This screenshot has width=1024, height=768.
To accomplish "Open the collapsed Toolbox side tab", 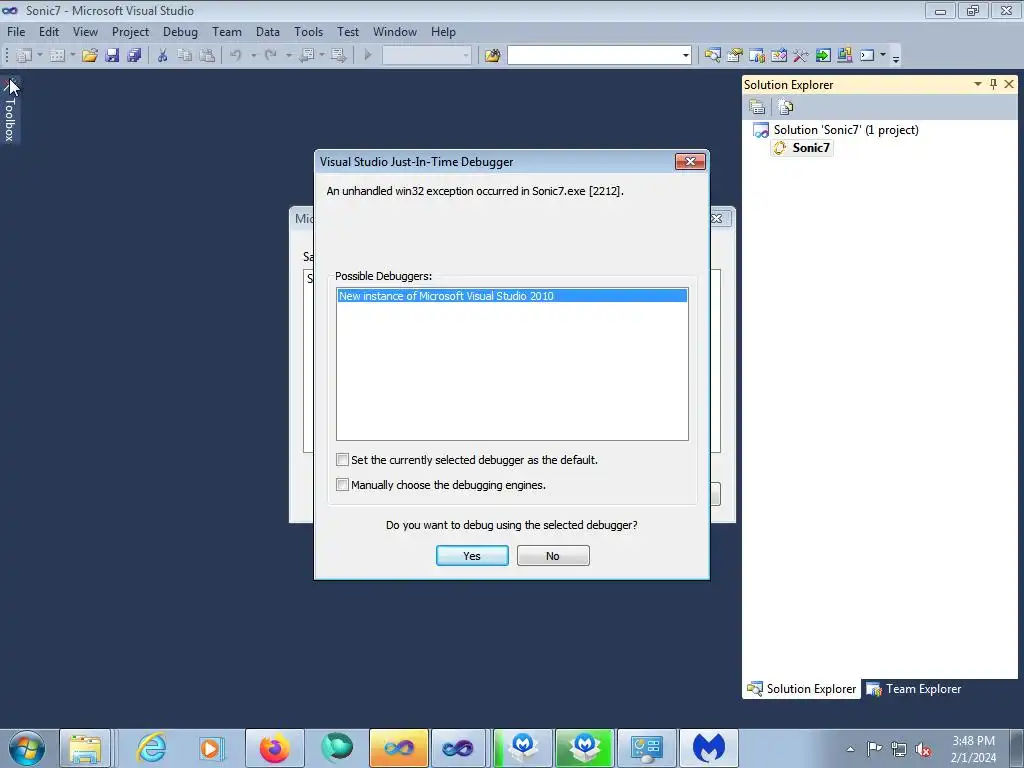I will pos(10,110).
